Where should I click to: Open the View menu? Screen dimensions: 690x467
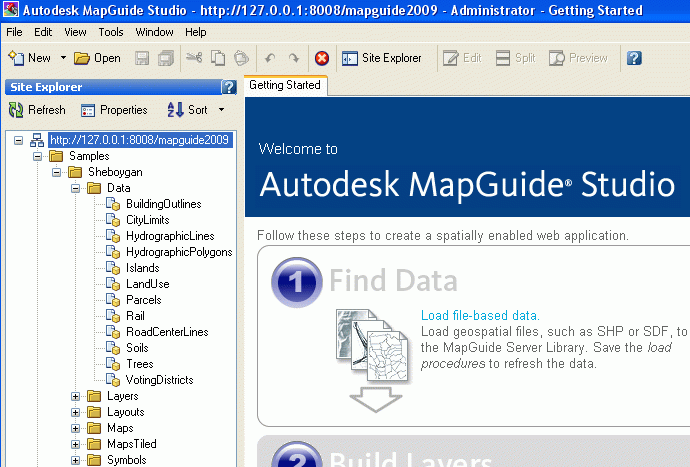(75, 32)
